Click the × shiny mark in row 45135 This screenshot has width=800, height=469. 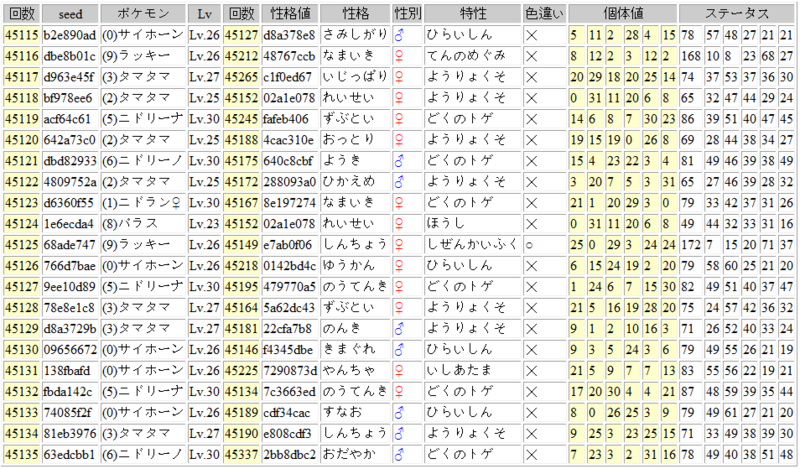(532, 454)
